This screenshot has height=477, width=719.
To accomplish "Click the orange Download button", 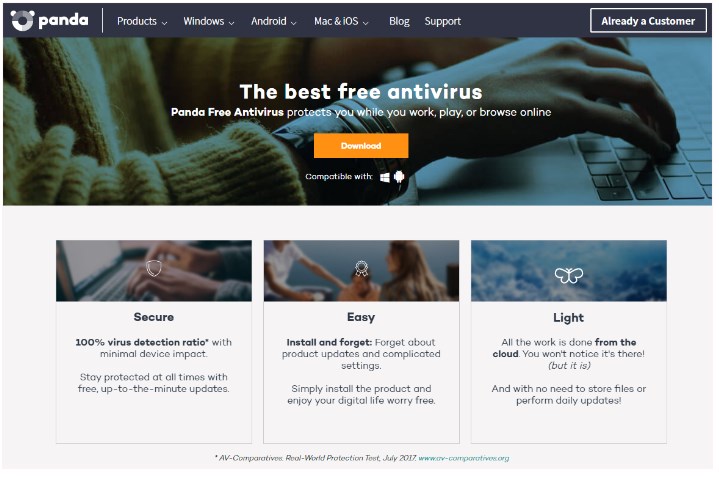I will pyautogui.click(x=361, y=145).
